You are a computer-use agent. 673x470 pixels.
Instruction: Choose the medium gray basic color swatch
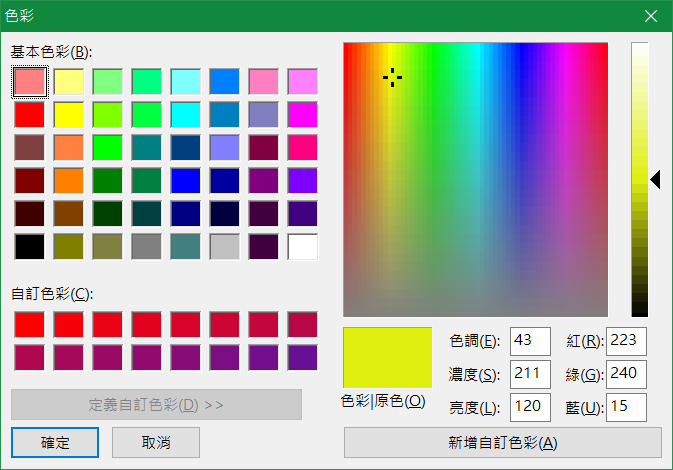point(146,247)
